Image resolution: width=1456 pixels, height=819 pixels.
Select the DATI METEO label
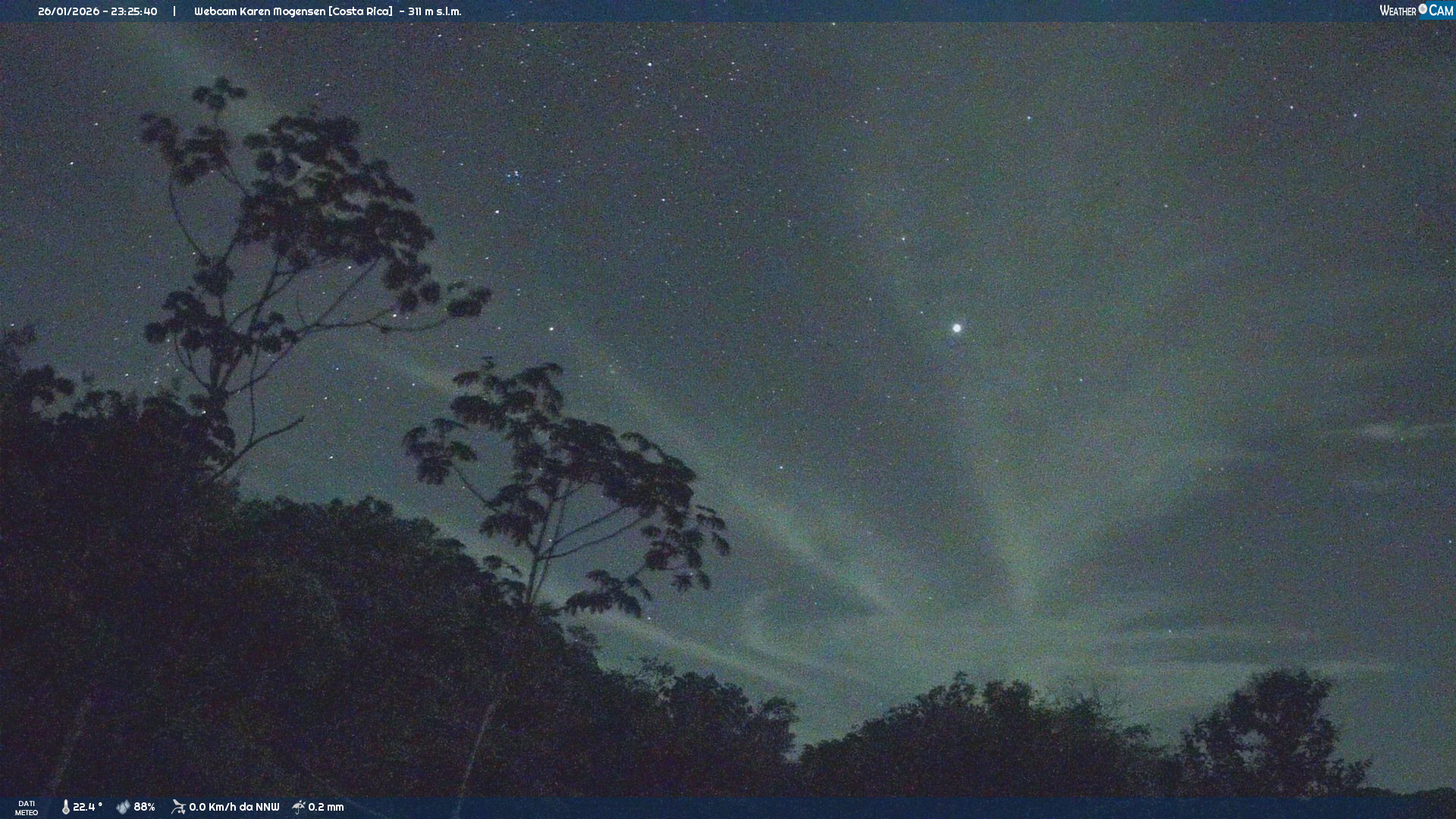27,808
